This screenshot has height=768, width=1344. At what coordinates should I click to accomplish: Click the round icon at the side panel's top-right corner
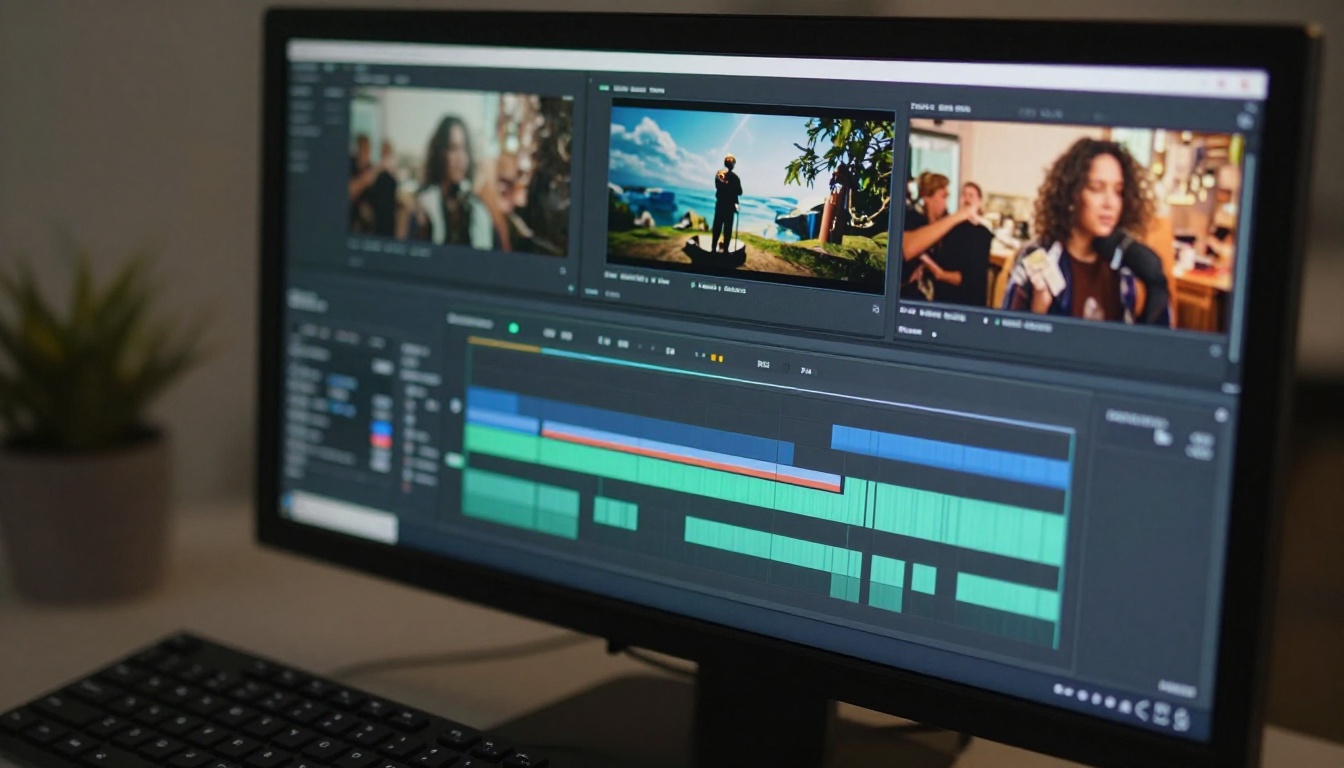click(1221, 415)
